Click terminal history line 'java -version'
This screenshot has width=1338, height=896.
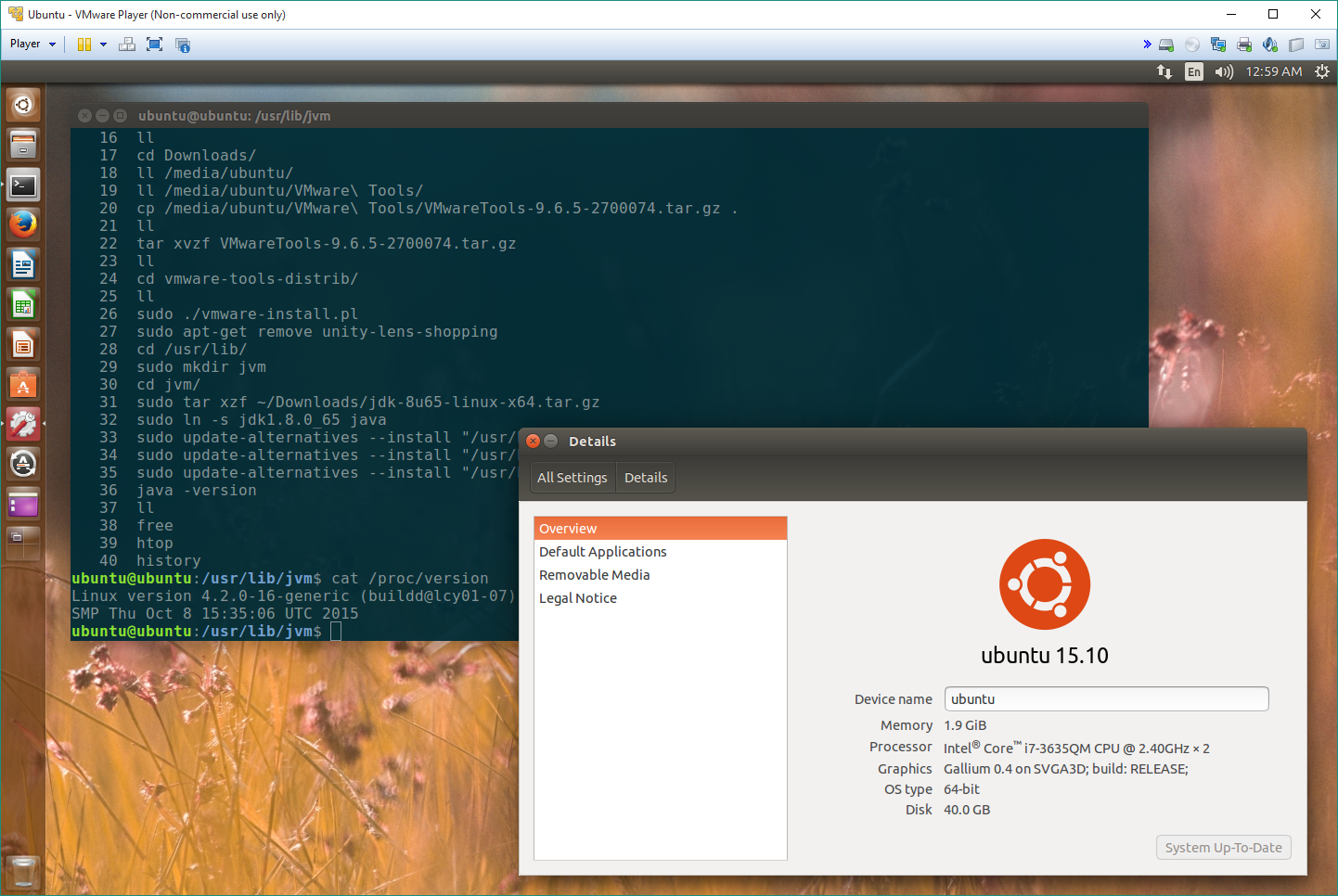[x=197, y=491]
